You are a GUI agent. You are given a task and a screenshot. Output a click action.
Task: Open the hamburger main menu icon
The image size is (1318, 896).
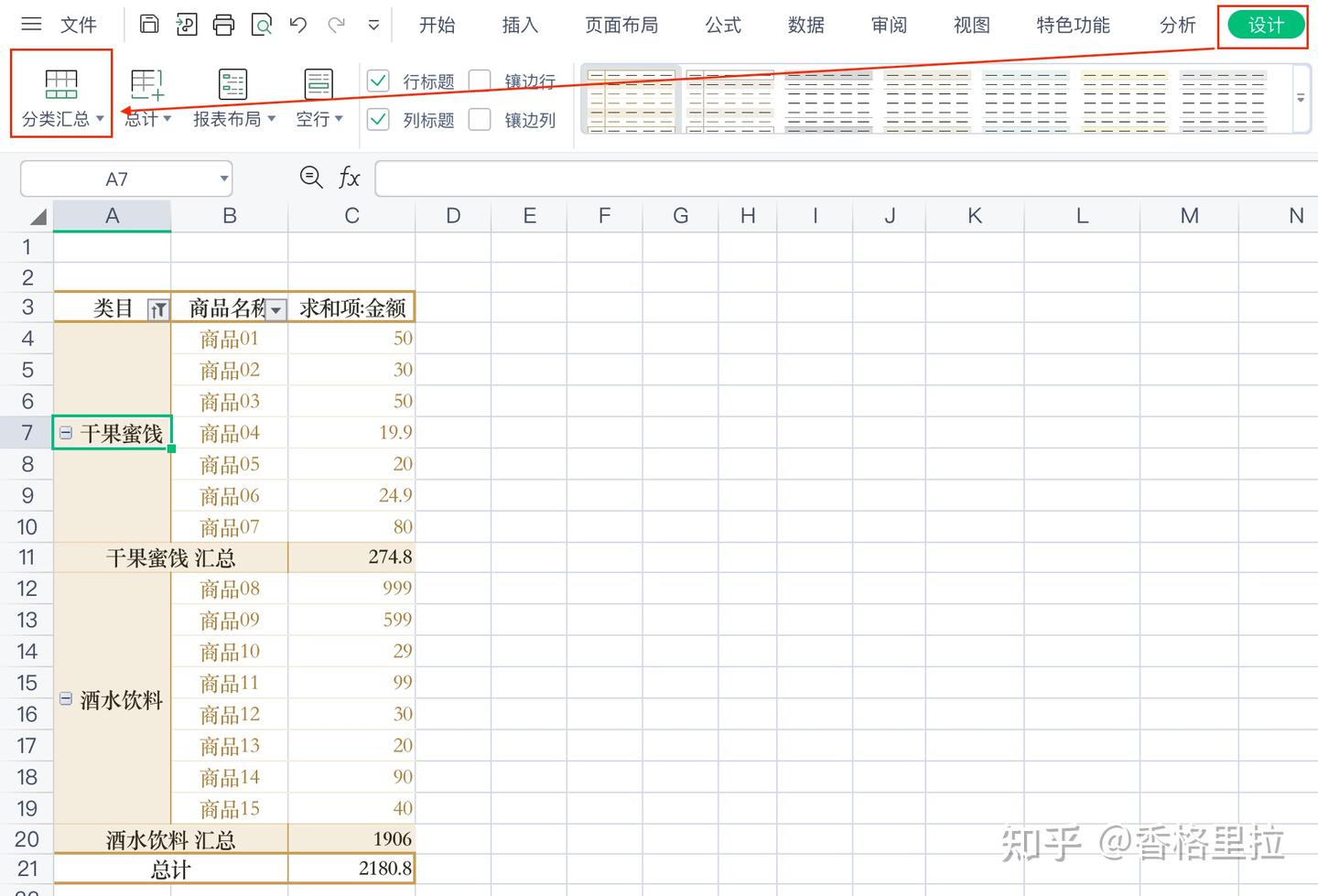tap(31, 25)
